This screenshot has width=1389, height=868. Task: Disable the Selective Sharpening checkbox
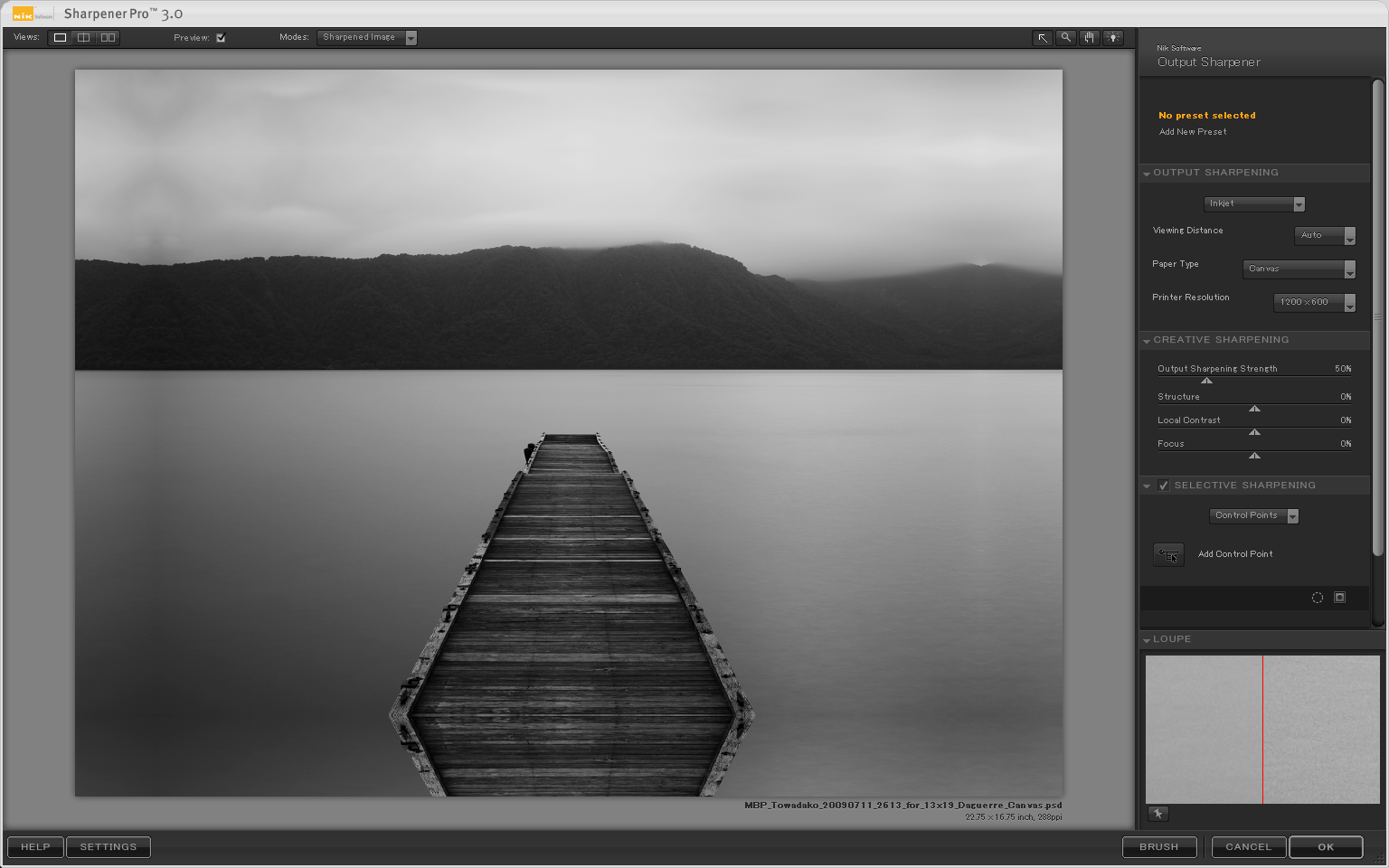coord(1164,486)
